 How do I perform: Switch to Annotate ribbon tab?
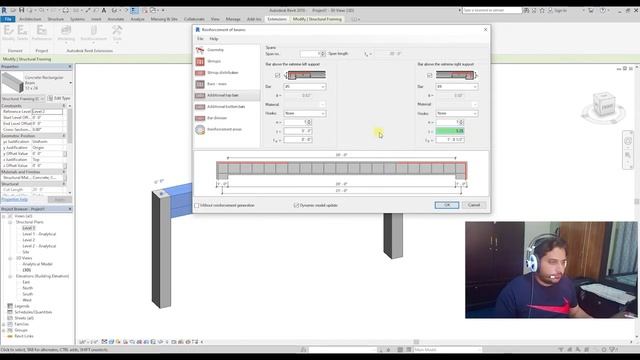tap(116, 19)
